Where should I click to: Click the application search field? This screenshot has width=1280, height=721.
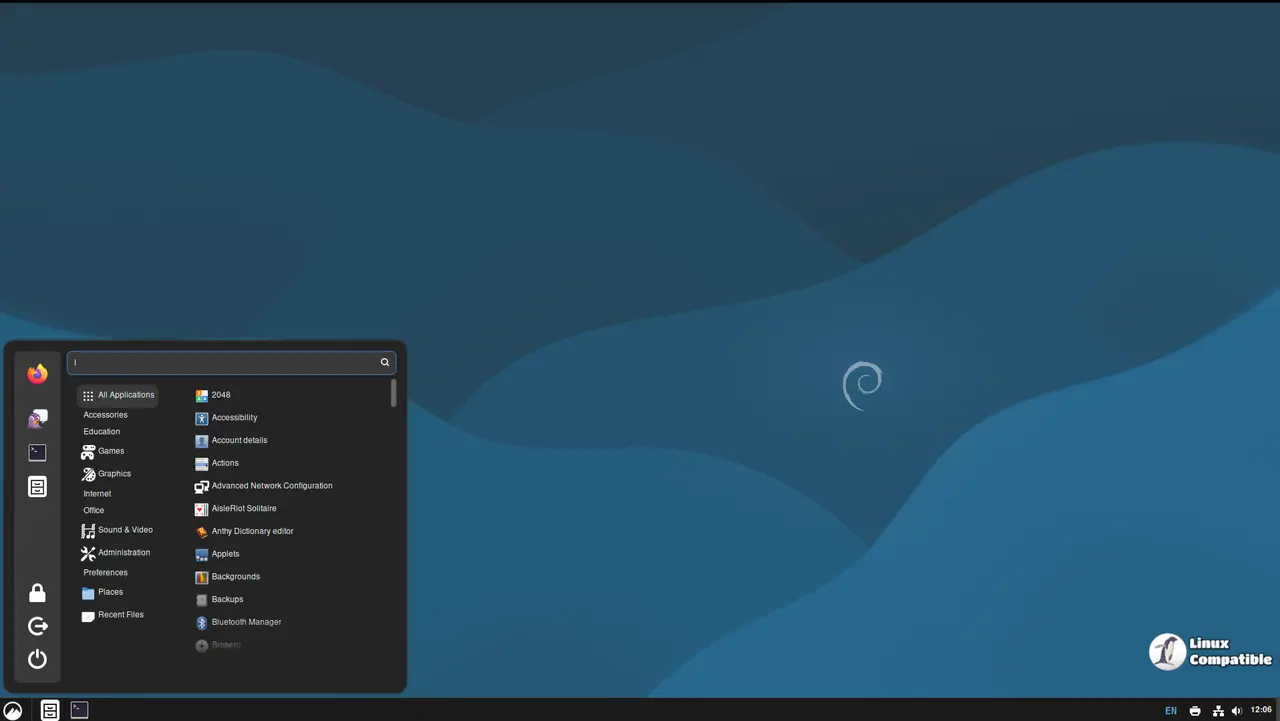coord(230,362)
